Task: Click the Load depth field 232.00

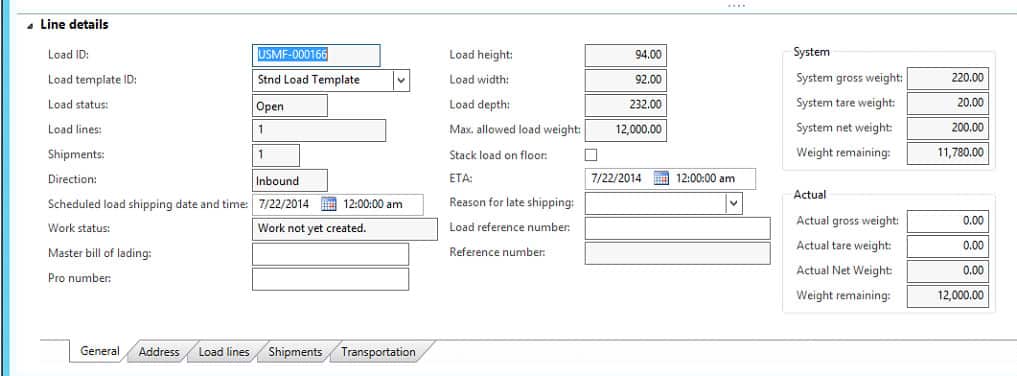Action: coord(625,104)
